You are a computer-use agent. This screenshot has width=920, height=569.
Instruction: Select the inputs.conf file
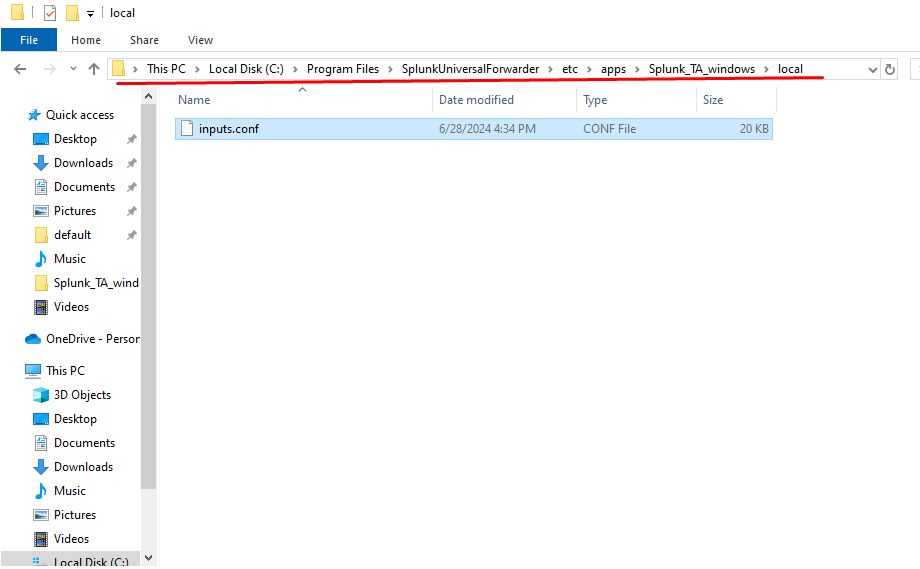pyautogui.click(x=473, y=129)
